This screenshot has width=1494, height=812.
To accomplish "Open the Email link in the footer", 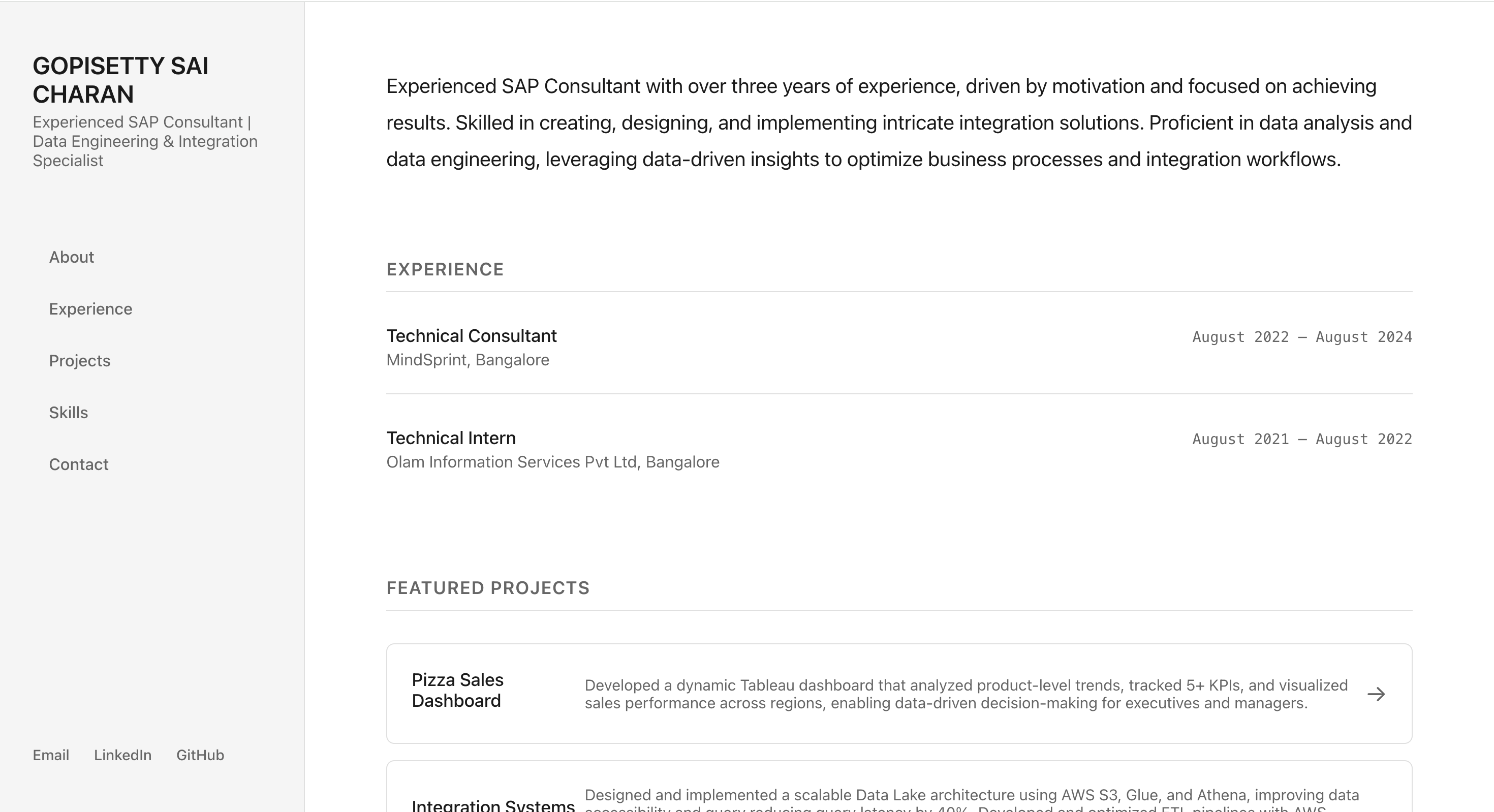I will (50, 755).
